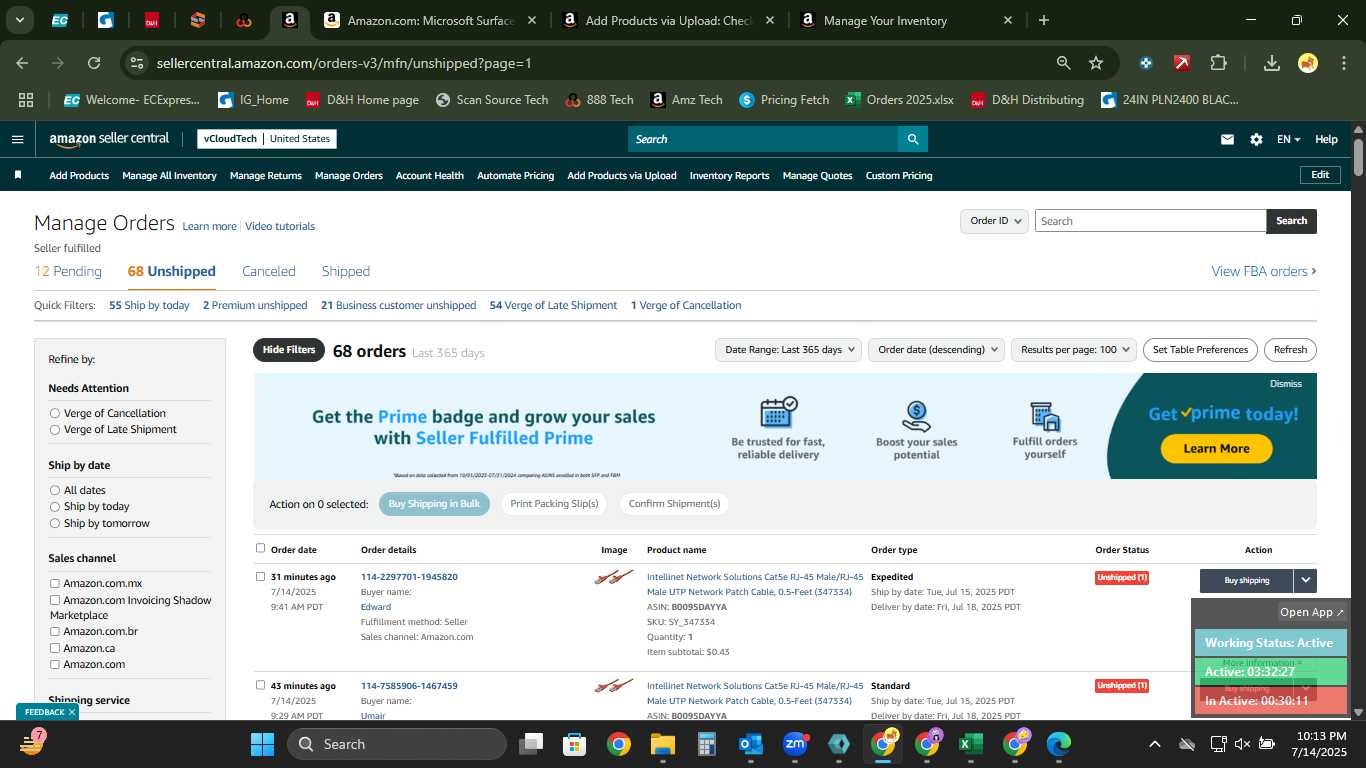Click the Refresh orders button

[x=1290, y=350]
